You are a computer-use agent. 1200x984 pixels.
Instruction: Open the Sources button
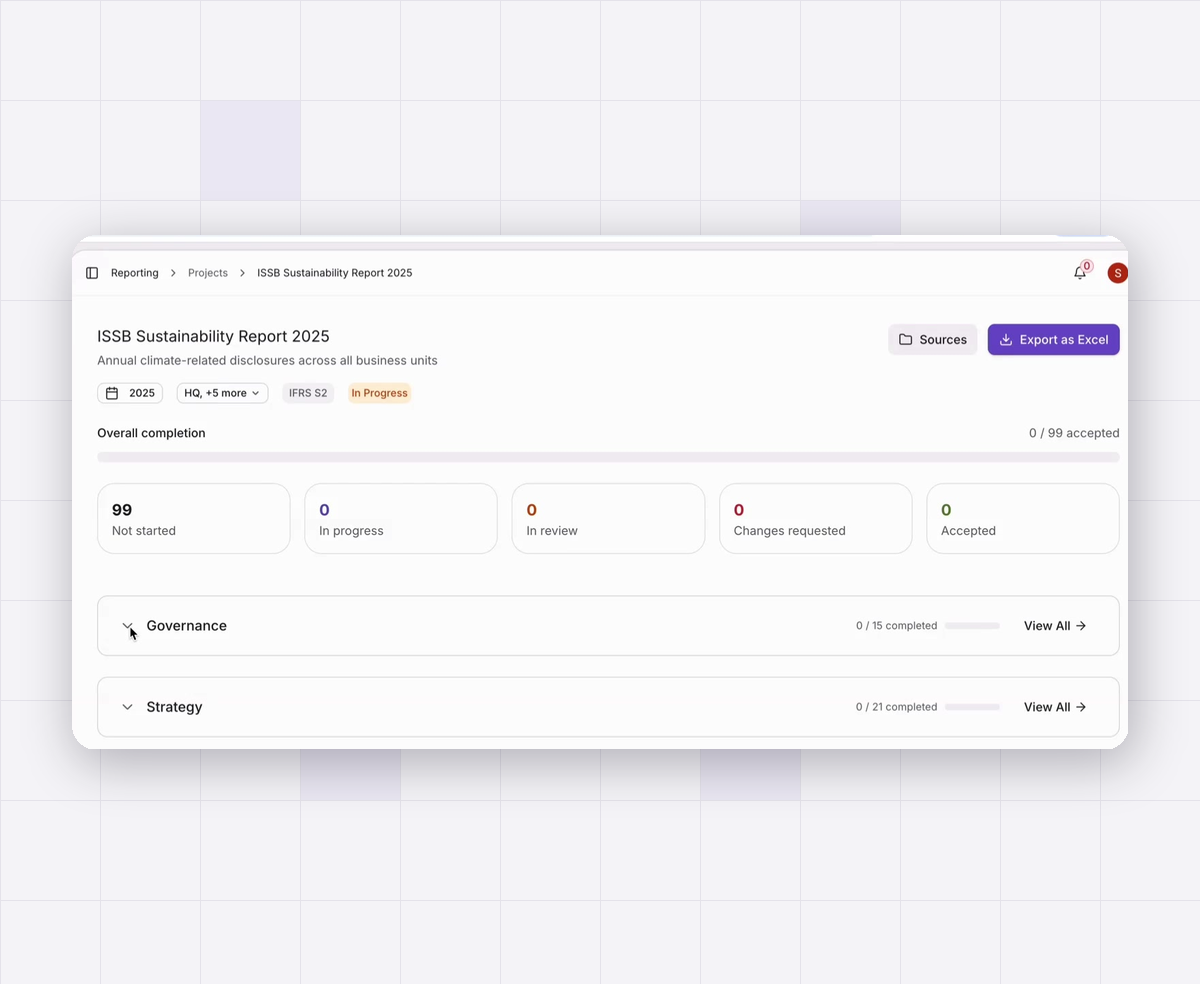click(x=933, y=339)
